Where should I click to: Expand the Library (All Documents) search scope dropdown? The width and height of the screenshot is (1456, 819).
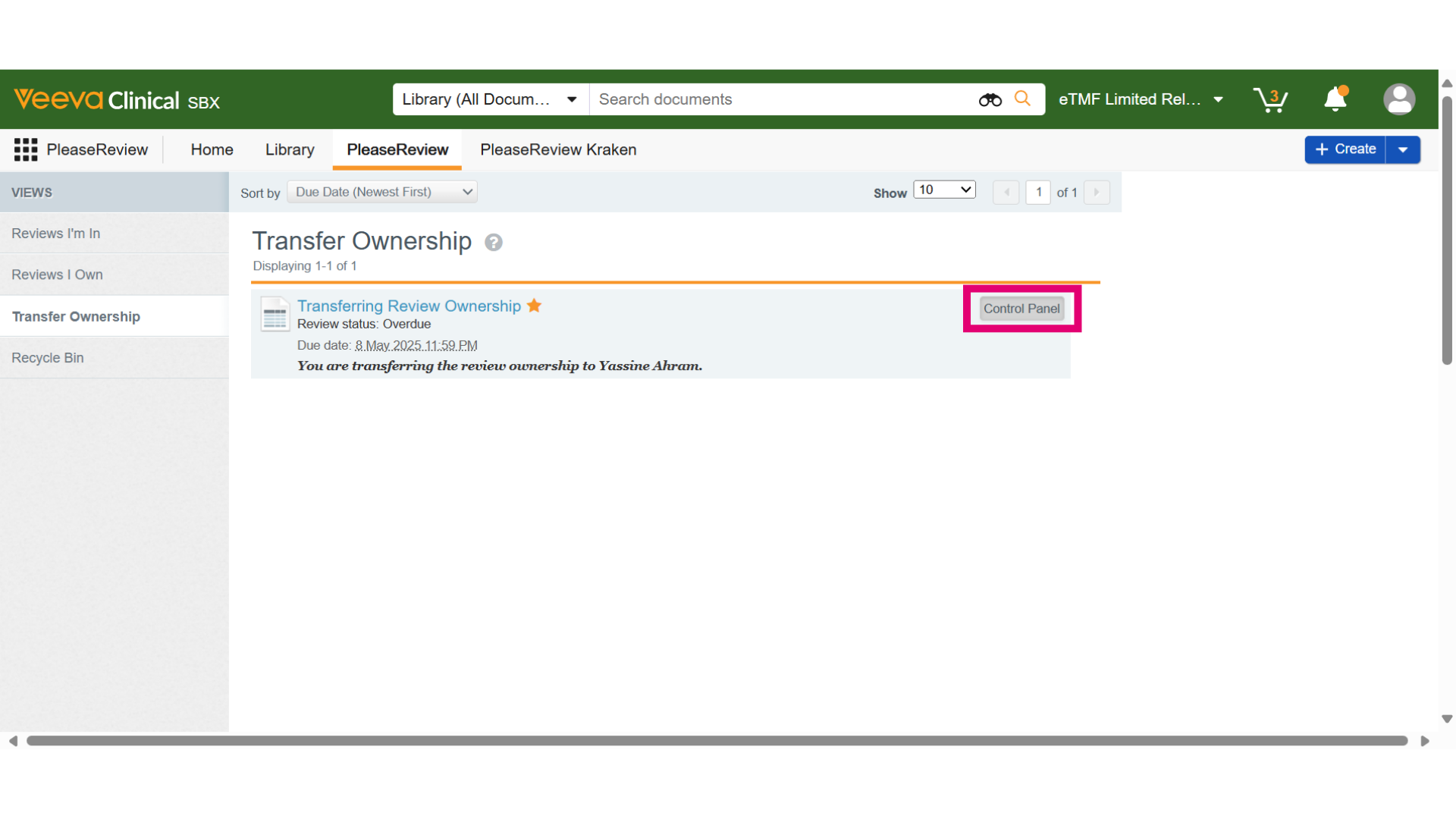(x=491, y=99)
